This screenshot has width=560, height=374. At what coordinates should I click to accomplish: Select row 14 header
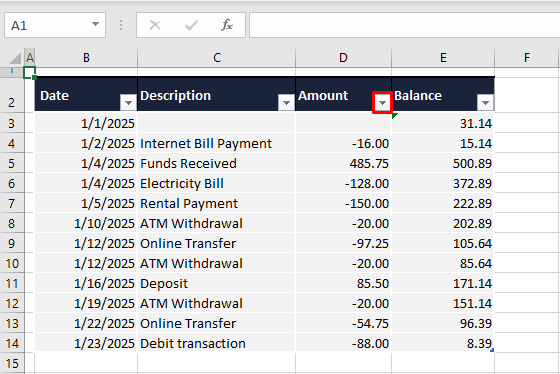[x=12, y=343]
